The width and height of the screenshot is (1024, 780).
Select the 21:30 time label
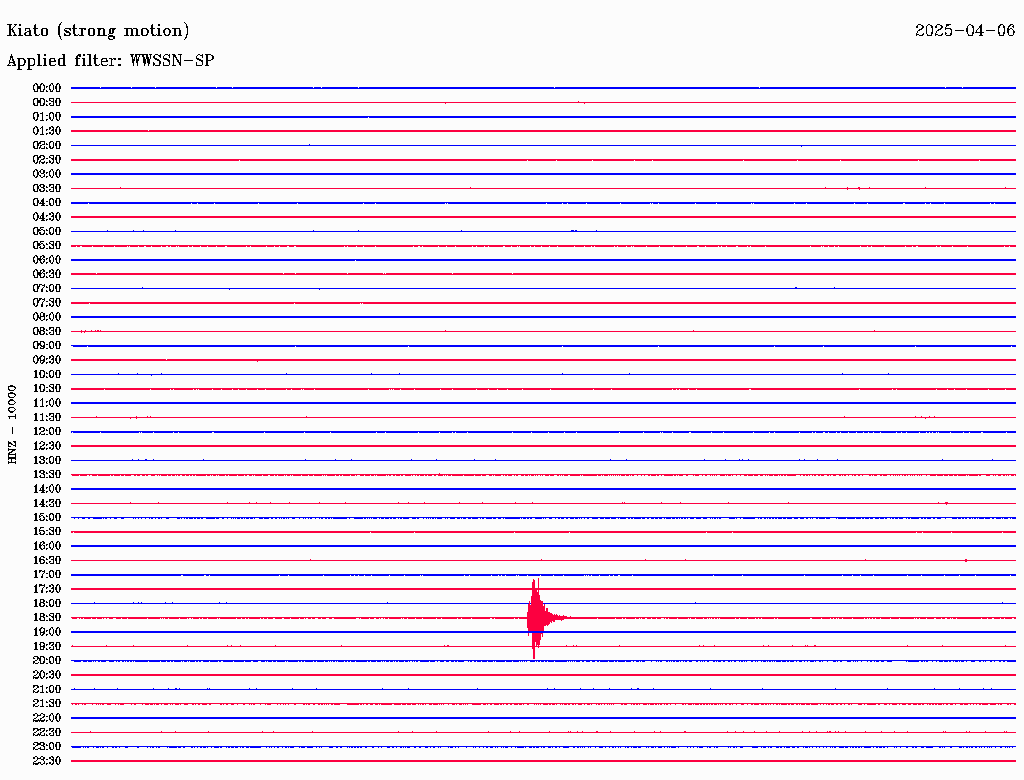pos(47,704)
